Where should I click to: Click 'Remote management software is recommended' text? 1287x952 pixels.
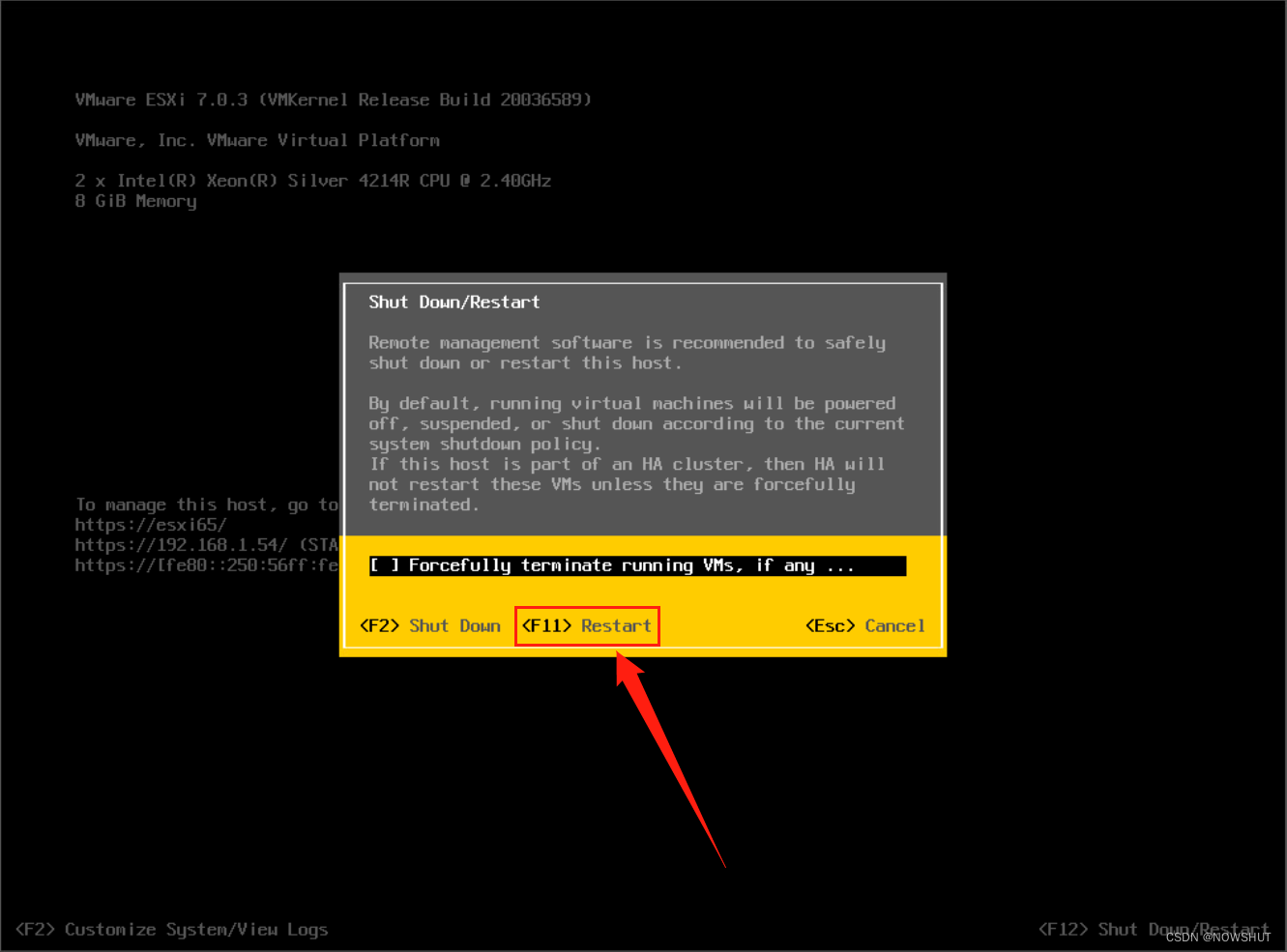(627, 353)
